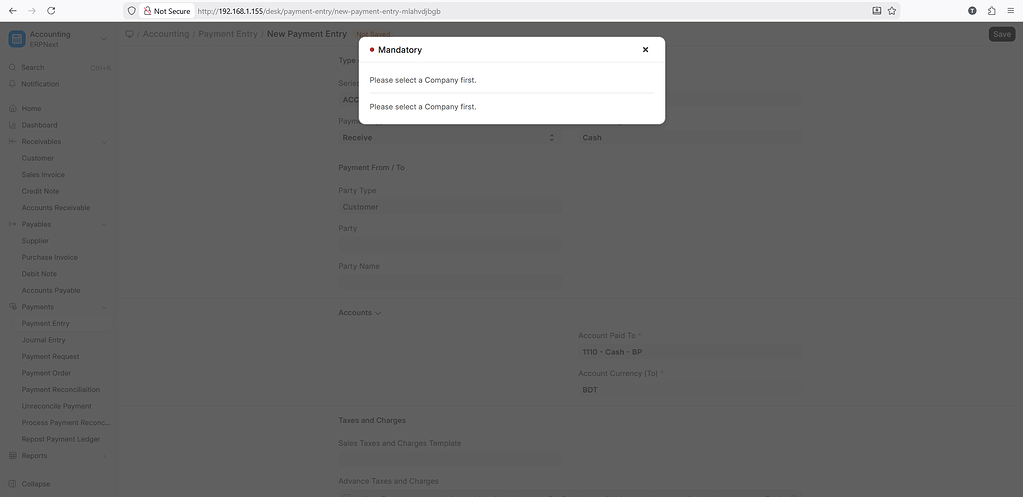
Task: Click the Collapse sidebar icon
Action: (x=12, y=484)
